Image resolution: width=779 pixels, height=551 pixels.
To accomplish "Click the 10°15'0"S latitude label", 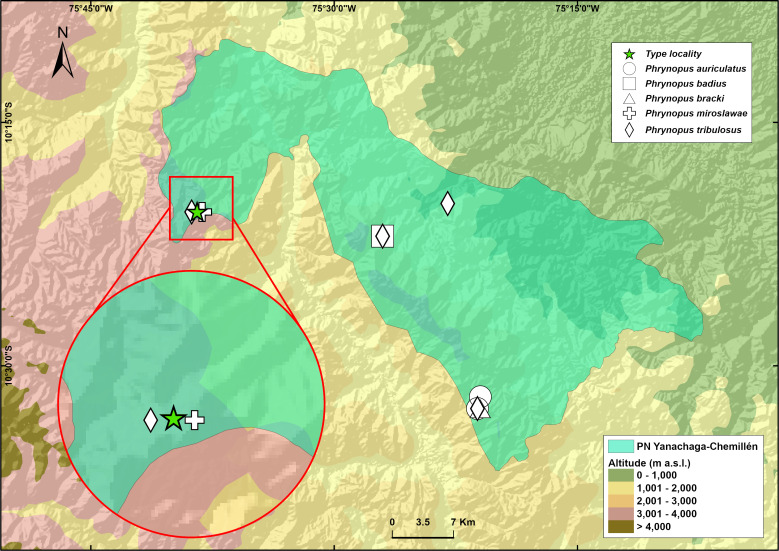I will (x=8, y=122).
